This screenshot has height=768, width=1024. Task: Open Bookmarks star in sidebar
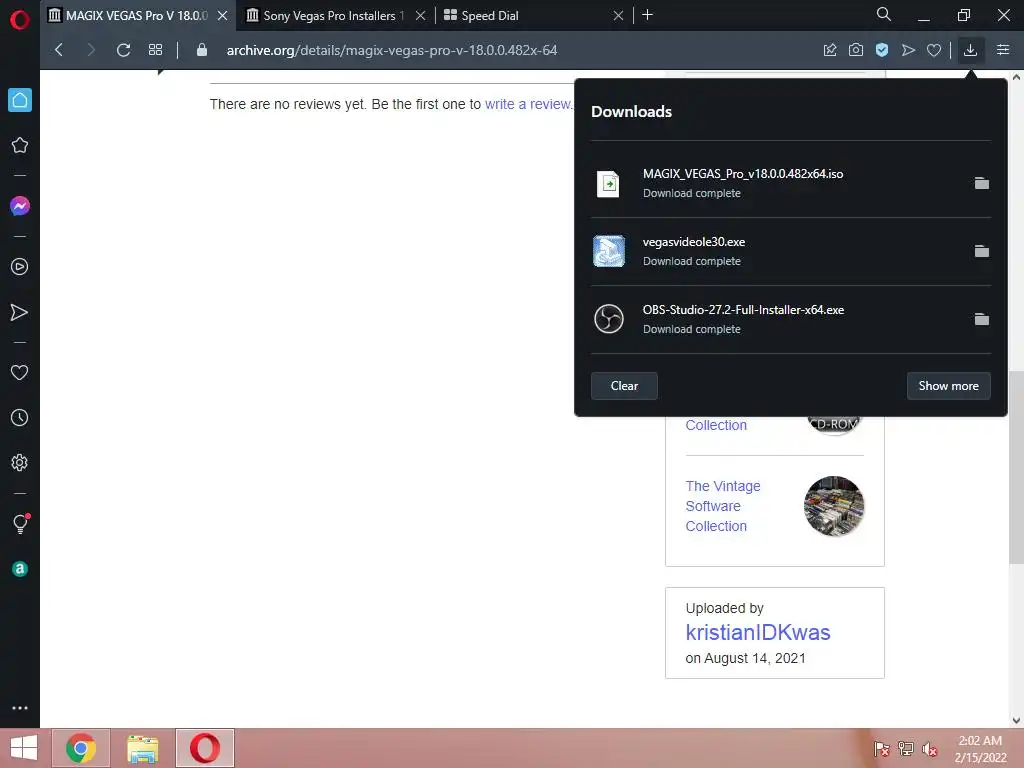pyautogui.click(x=20, y=145)
